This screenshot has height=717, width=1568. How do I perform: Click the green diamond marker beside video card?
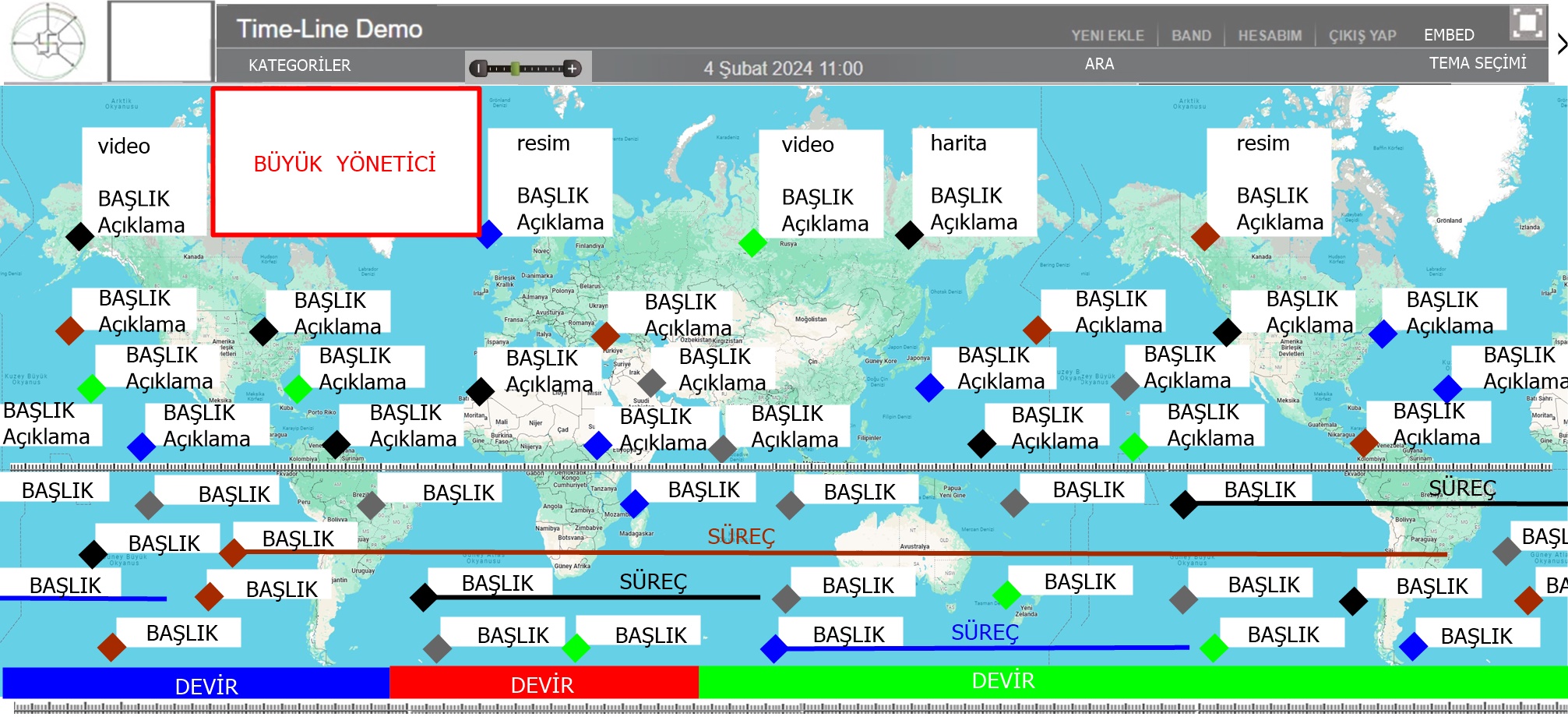pos(752,242)
